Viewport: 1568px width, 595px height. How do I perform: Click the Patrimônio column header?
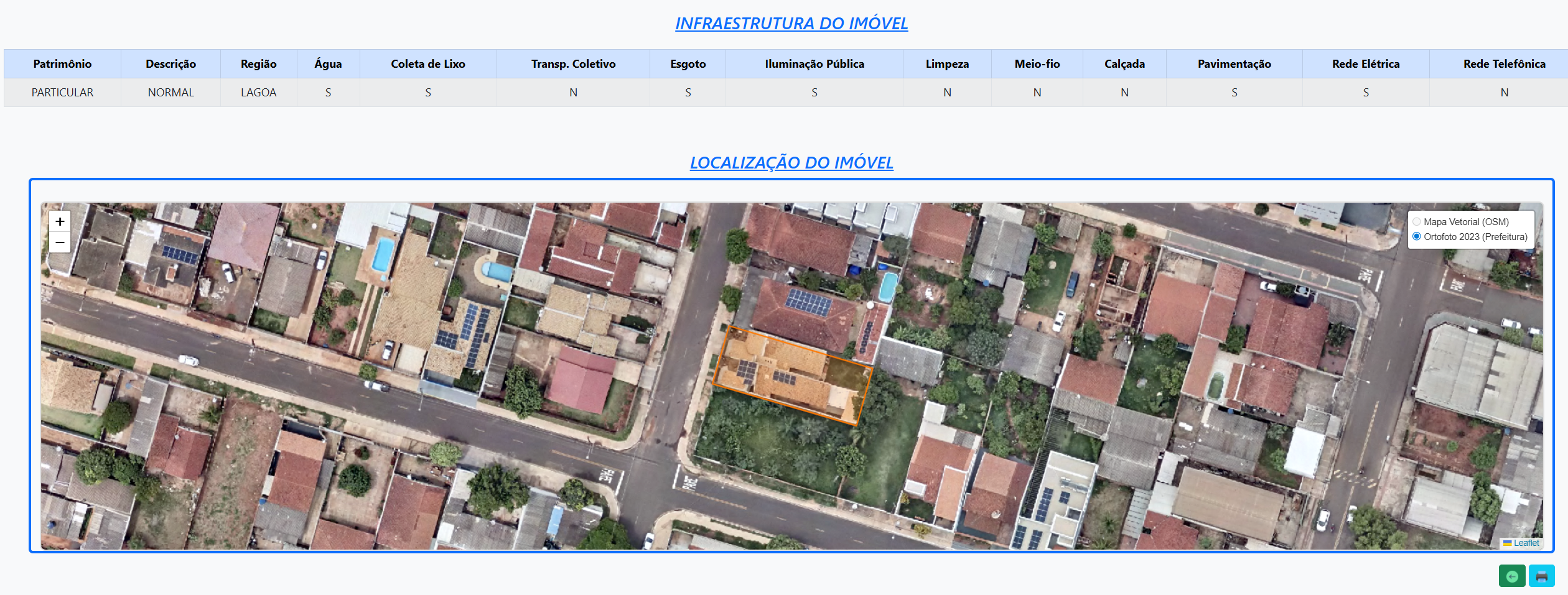tap(62, 64)
